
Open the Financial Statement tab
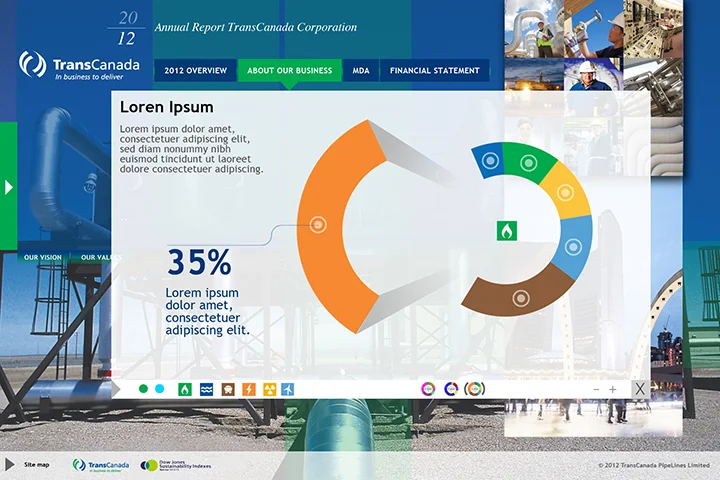pos(434,70)
